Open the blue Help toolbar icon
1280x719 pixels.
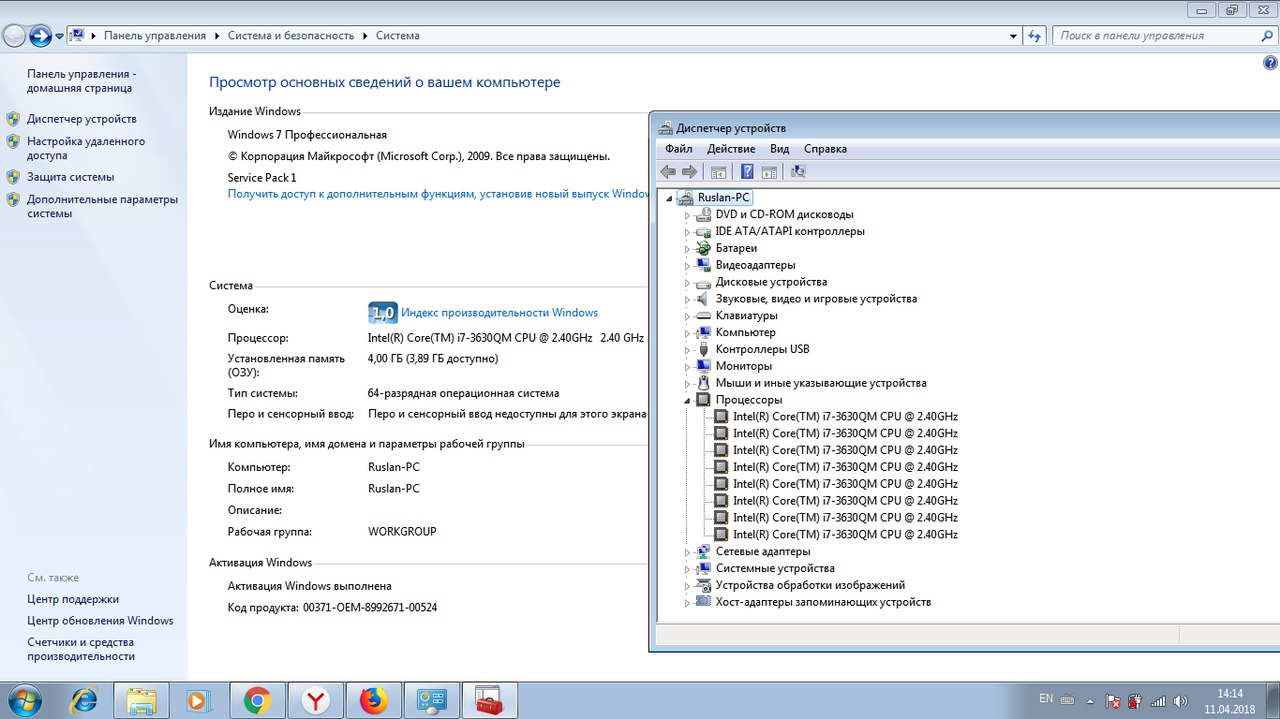click(746, 172)
